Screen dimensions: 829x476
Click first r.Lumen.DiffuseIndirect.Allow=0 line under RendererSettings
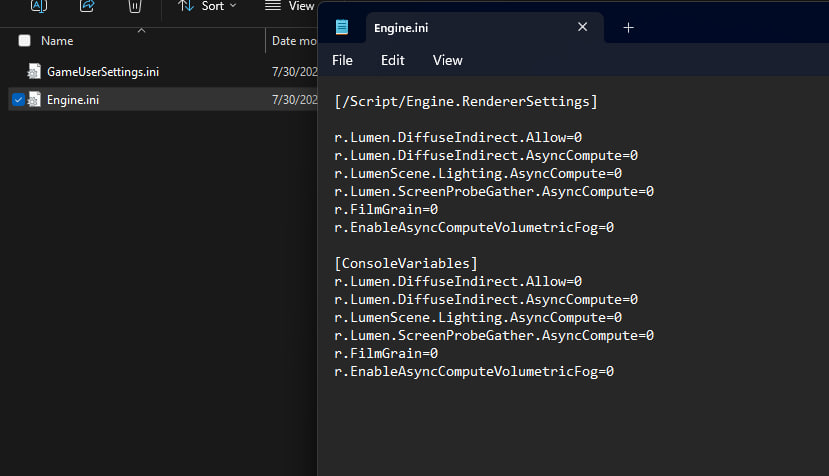coord(458,138)
